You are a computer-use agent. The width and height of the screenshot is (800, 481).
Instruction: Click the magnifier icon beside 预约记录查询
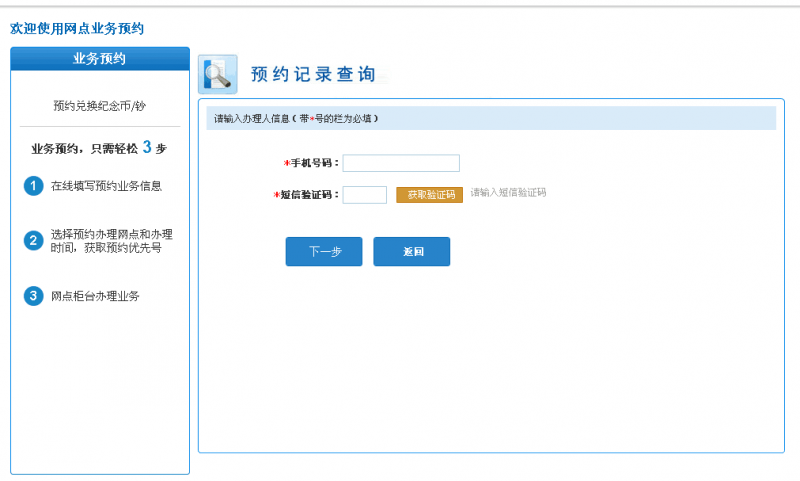coord(217,74)
